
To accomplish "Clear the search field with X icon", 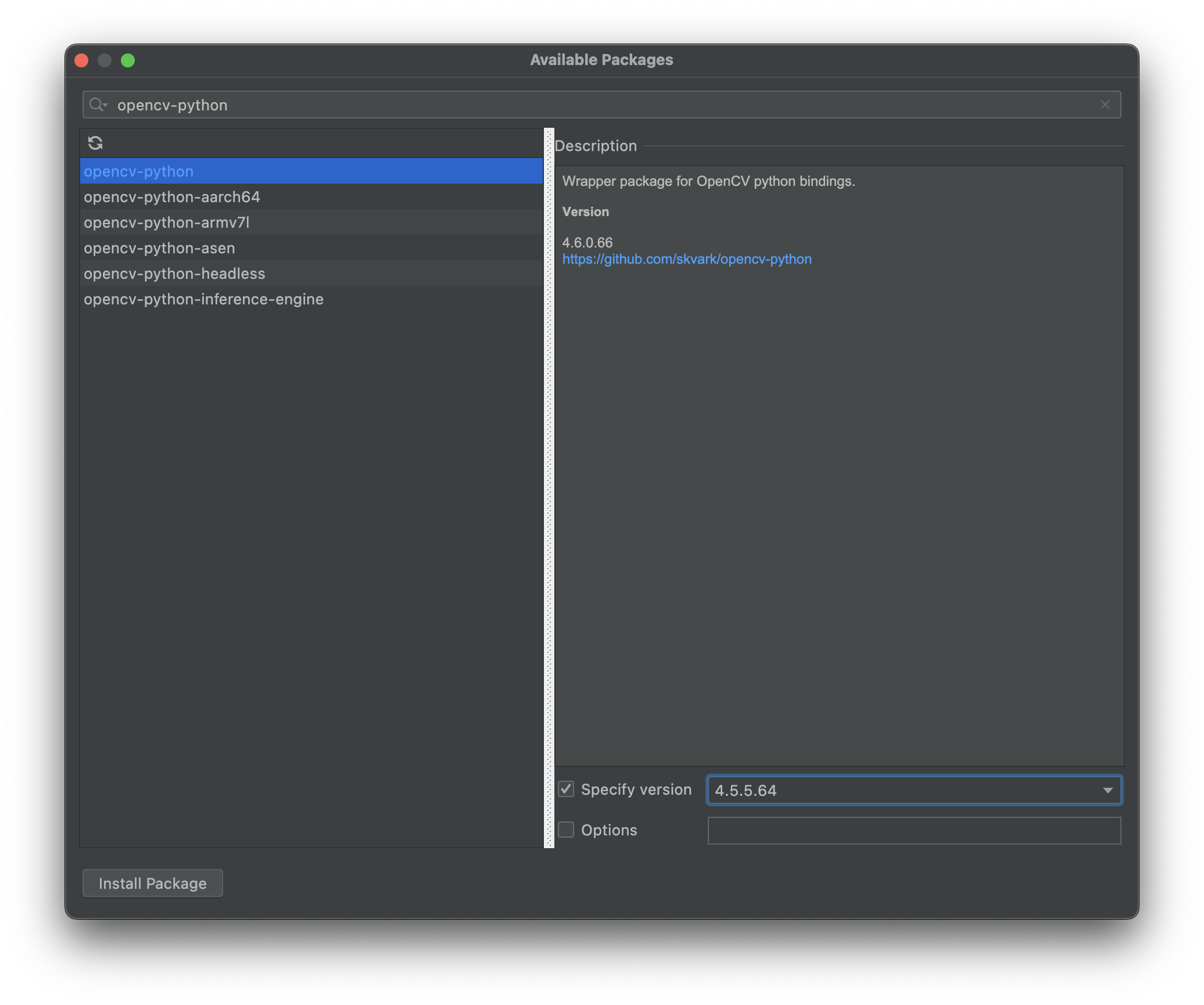I will coord(1105,105).
